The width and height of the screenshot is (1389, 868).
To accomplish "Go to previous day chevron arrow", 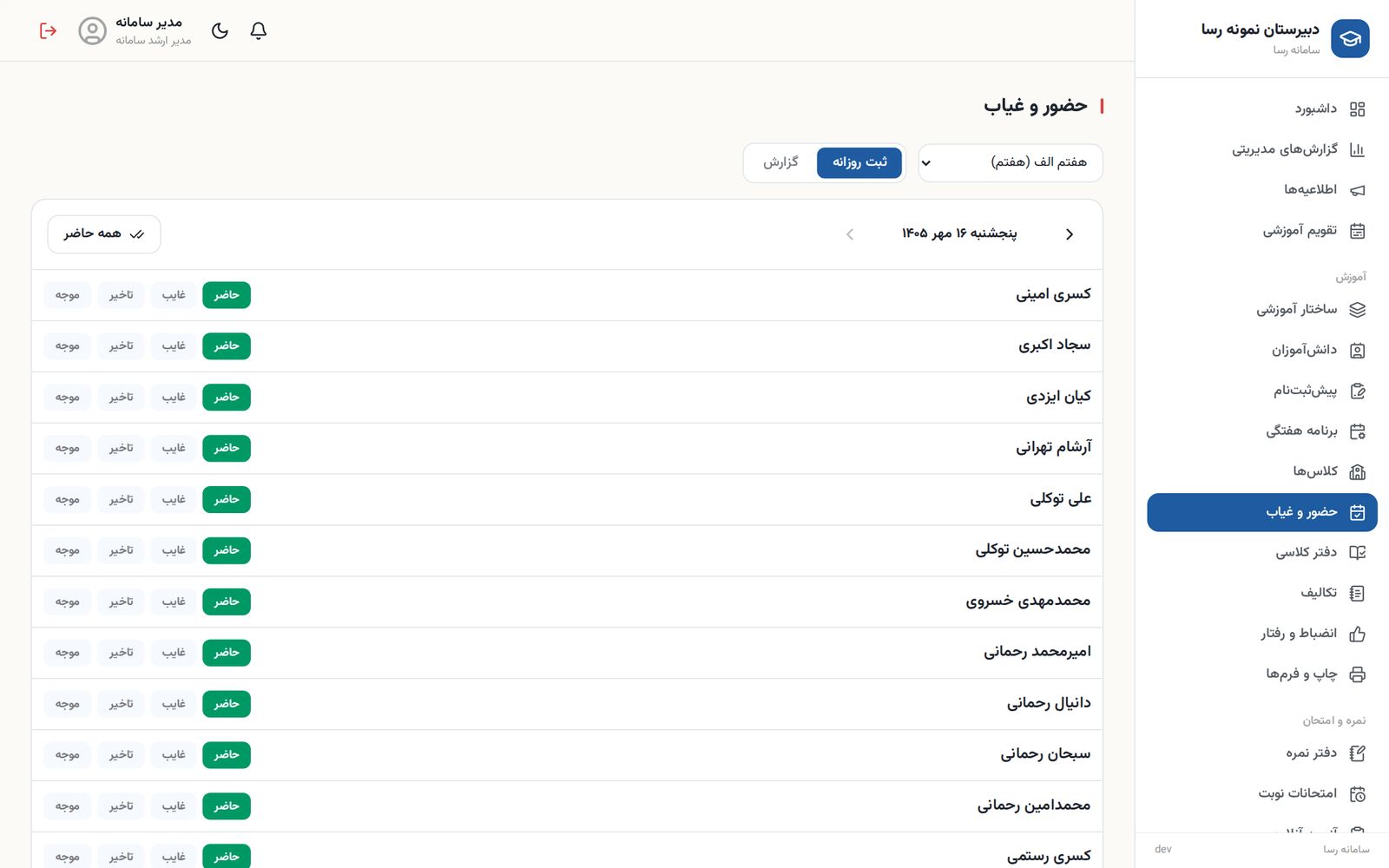I will [x=1070, y=234].
